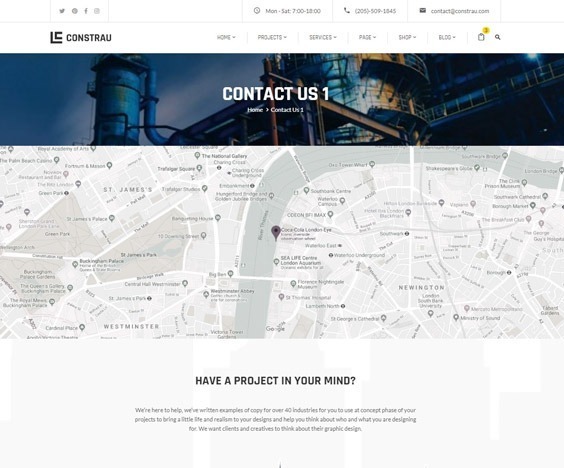564x468 pixels.
Task: Click the Coca-Cola London Eye map pin
Action: click(276, 233)
